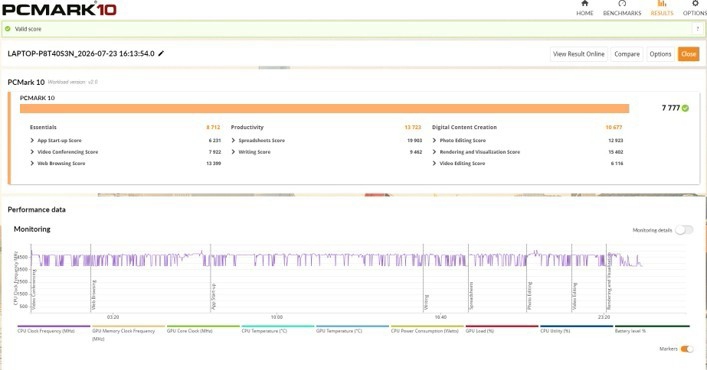Toggle CPU Clock Frequency (MHz) legend series
The width and height of the screenshot is (707, 370).
(x=54, y=329)
